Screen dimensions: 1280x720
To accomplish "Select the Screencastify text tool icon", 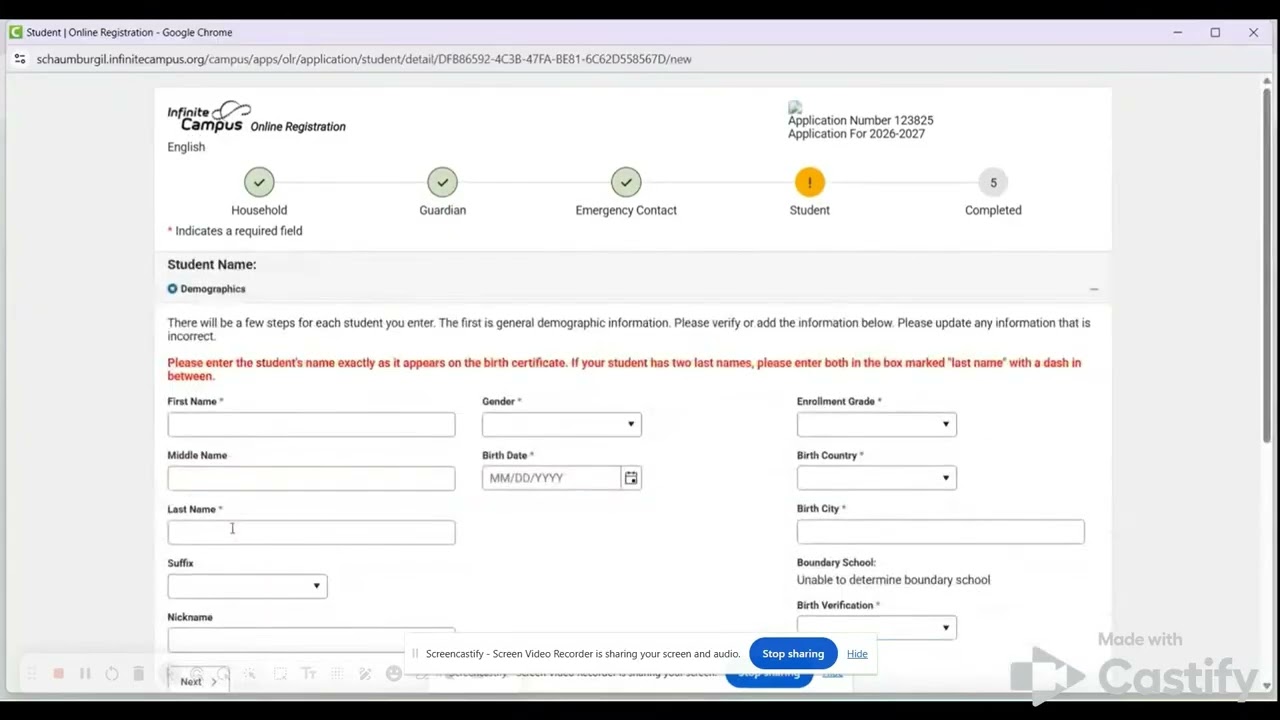I will coord(309,674).
